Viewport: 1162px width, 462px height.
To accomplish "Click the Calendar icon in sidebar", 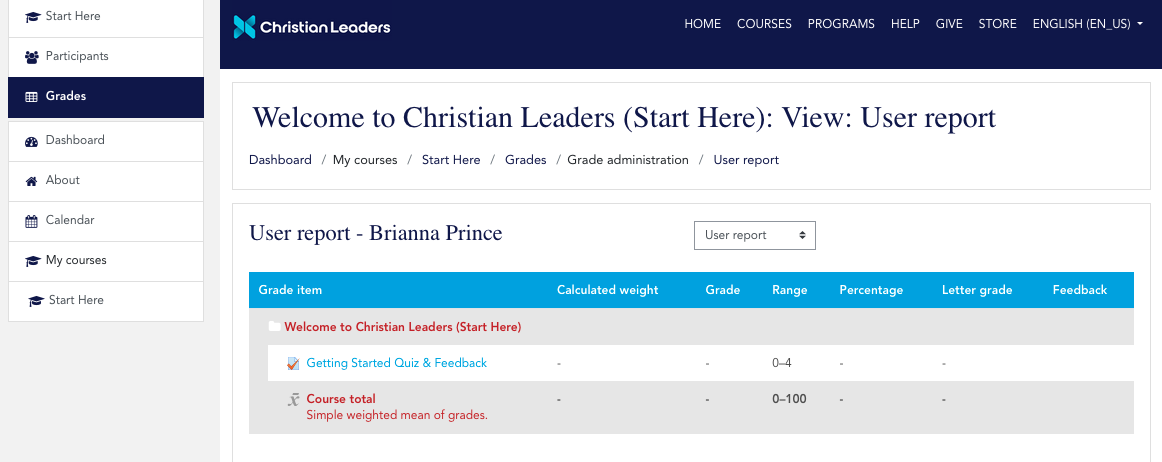I will [x=31, y=221].
